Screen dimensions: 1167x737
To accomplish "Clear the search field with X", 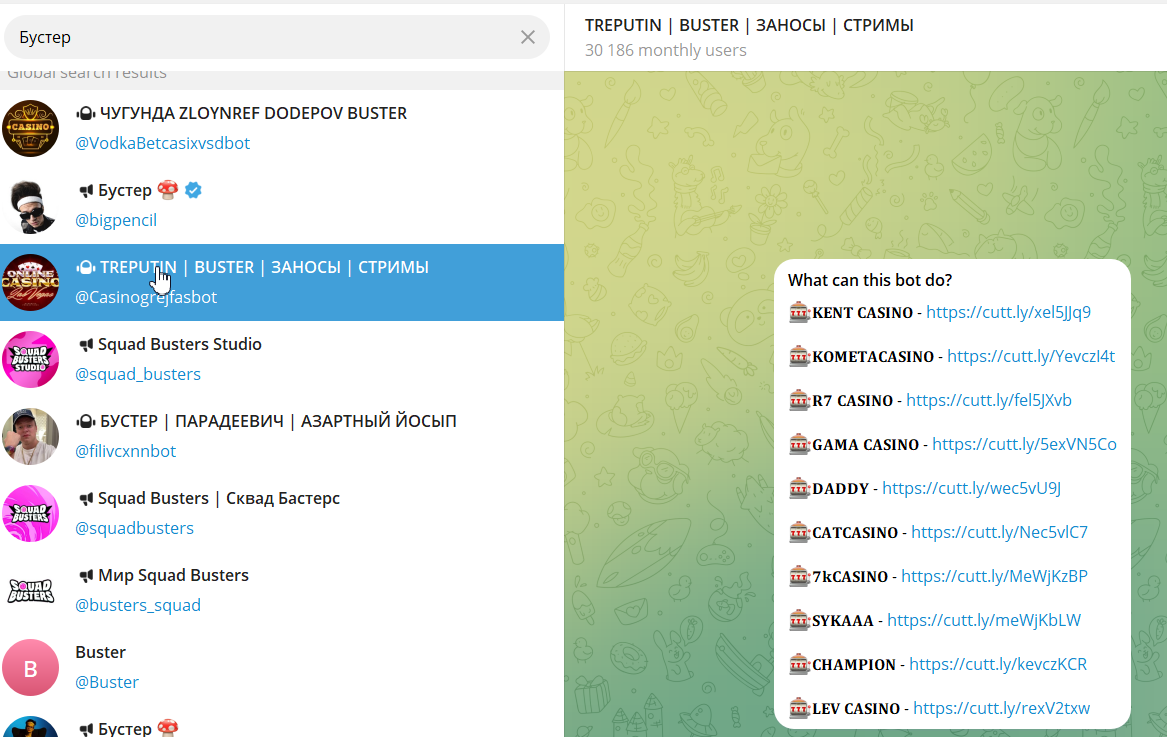I will click(x=528, y=37).
